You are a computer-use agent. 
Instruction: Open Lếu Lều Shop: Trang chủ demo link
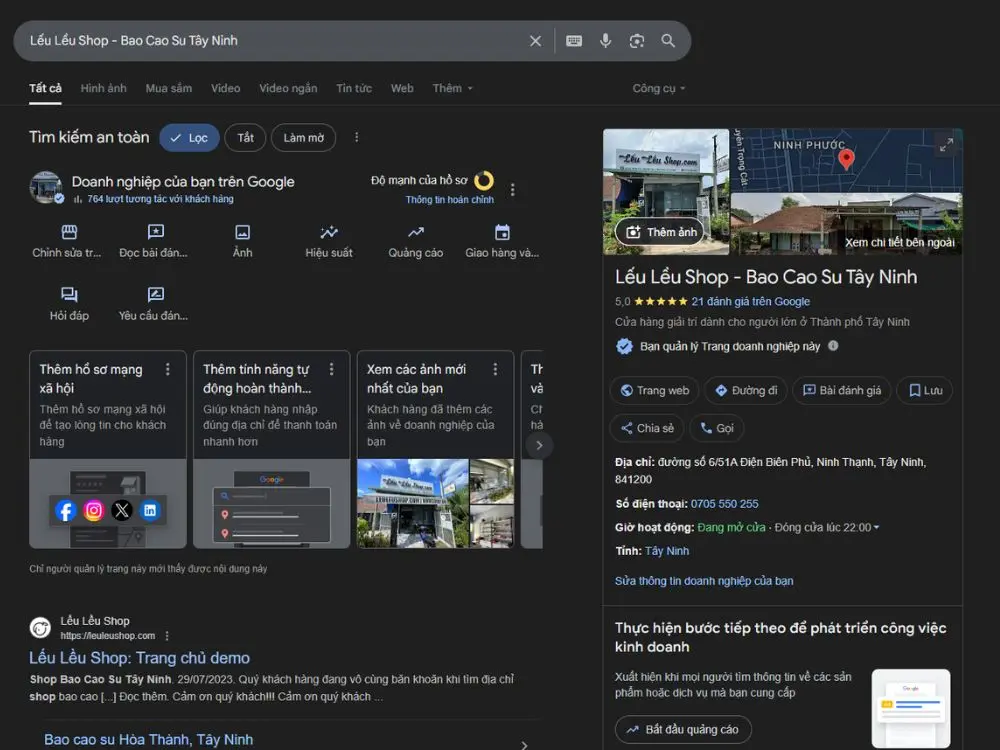click(x=139, y=658)
